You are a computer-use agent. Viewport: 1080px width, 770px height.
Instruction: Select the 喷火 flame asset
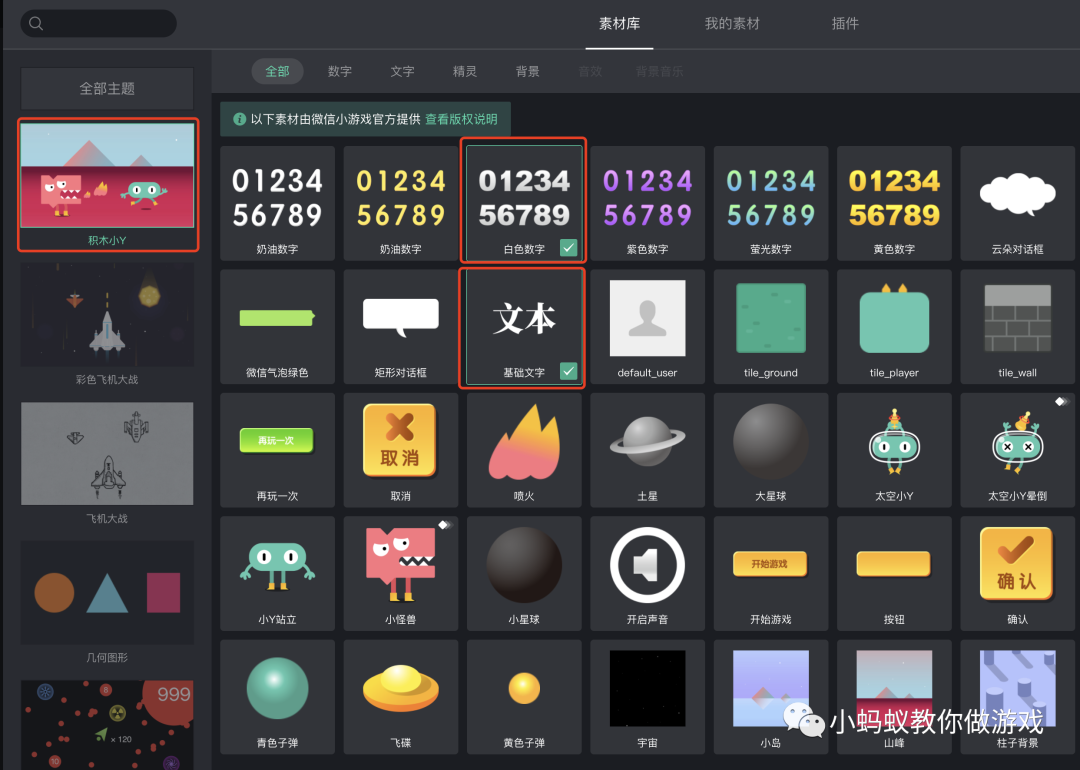pyautogui.click(x=524, y=450)
